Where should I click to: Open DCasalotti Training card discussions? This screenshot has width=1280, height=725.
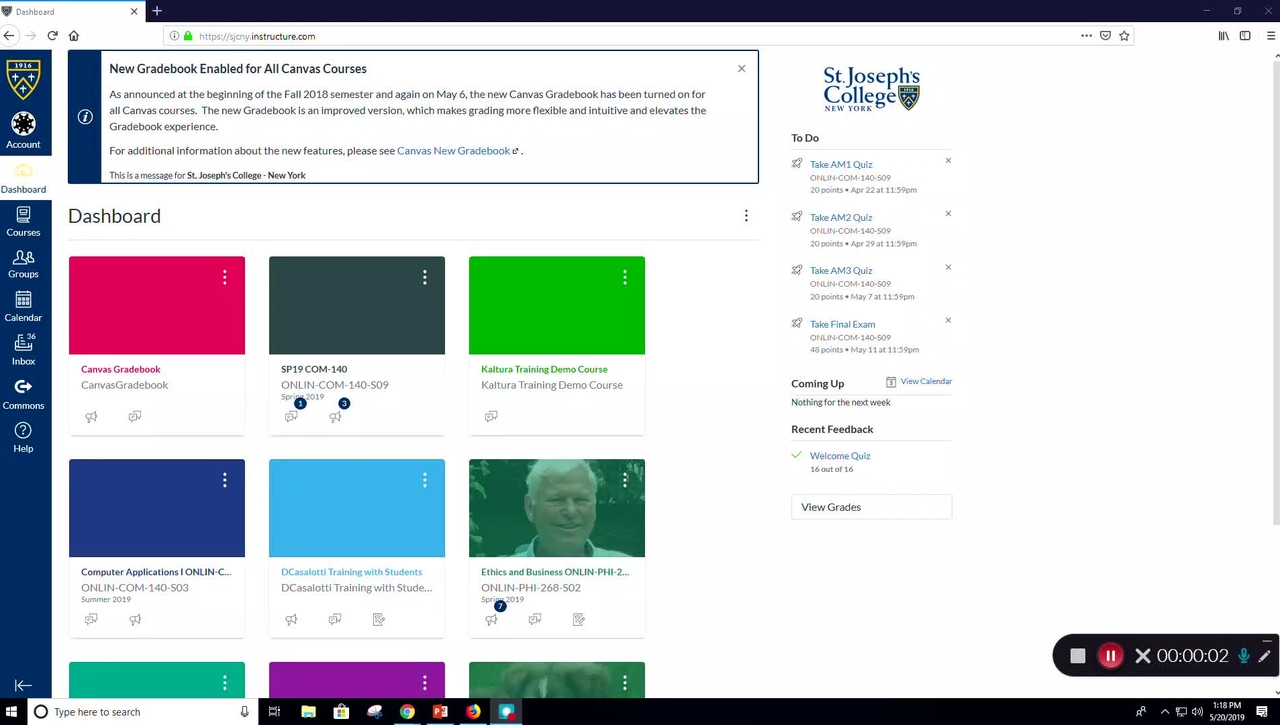[335, 620]
